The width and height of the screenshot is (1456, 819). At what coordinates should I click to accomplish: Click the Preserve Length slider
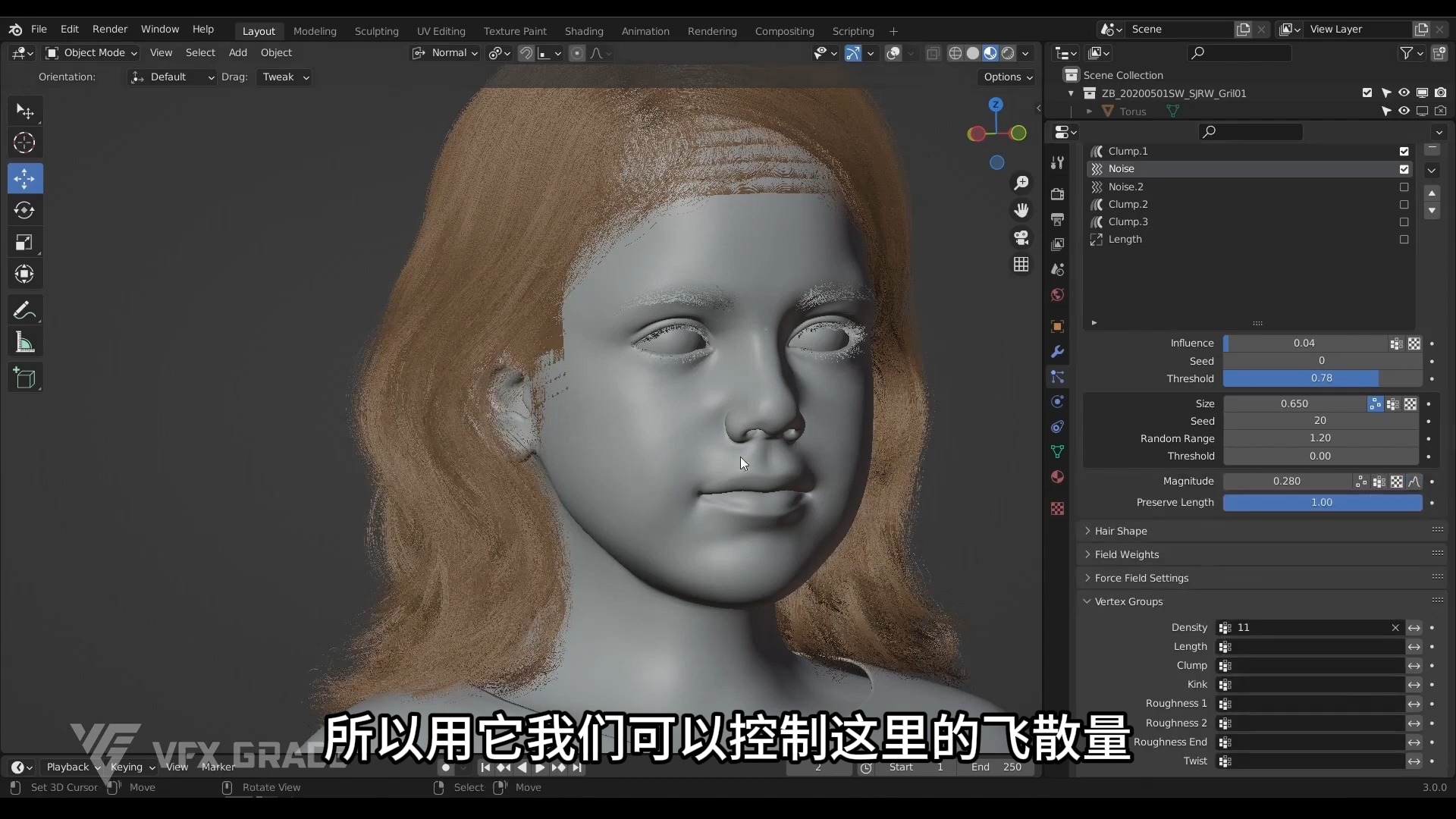coord(1322,502)
